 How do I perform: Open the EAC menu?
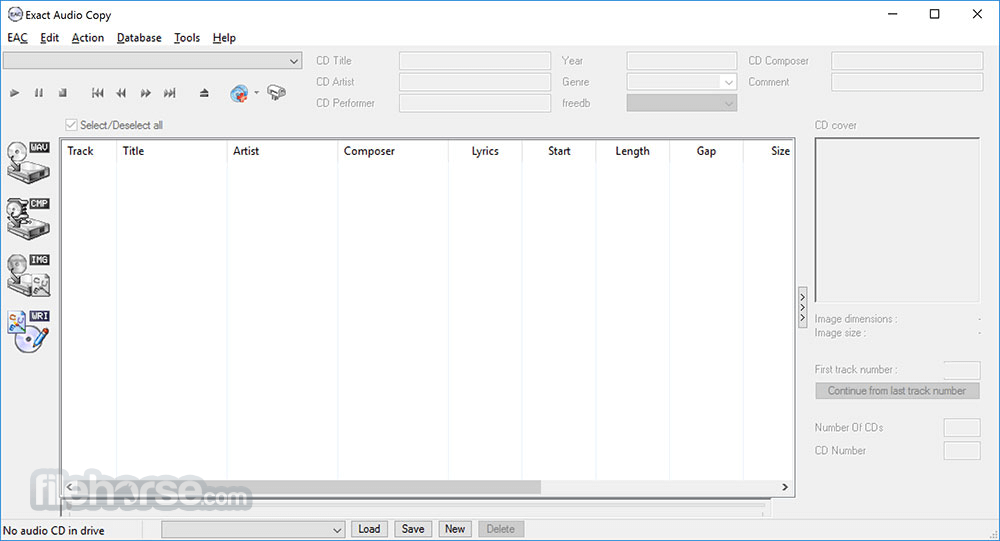pyautogui.click(x=17, y=38)
